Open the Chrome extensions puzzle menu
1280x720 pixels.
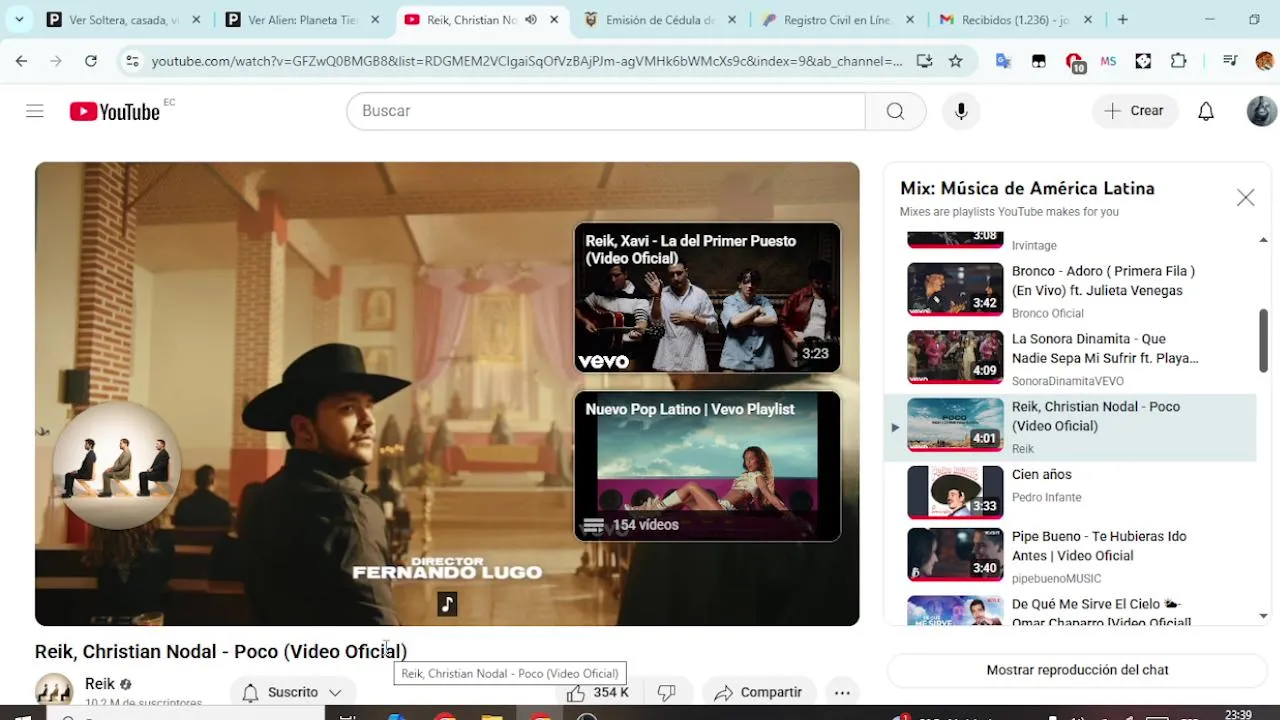(1179, 61)
